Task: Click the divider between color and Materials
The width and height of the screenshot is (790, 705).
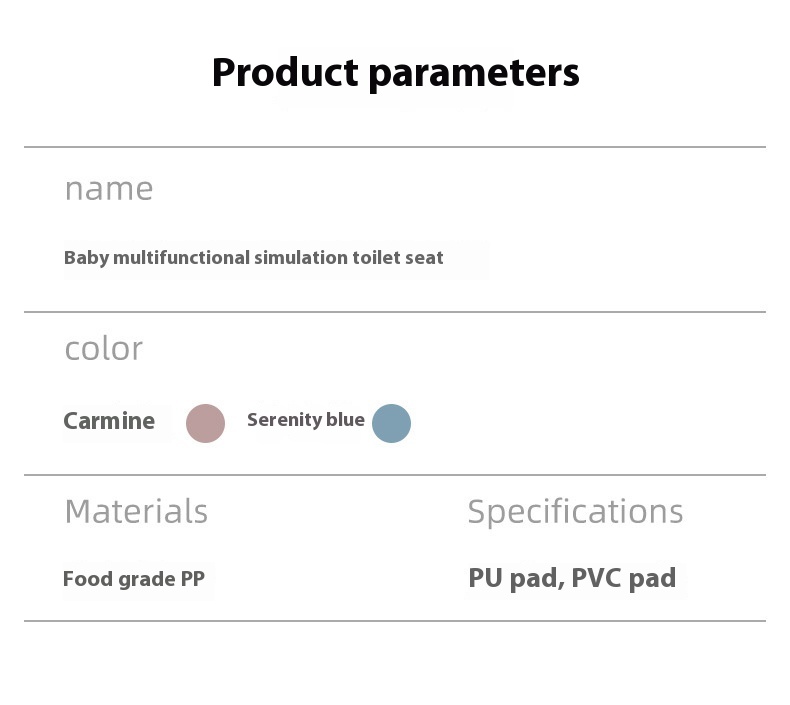Action: pyautogui.click(x=395, y=475)
